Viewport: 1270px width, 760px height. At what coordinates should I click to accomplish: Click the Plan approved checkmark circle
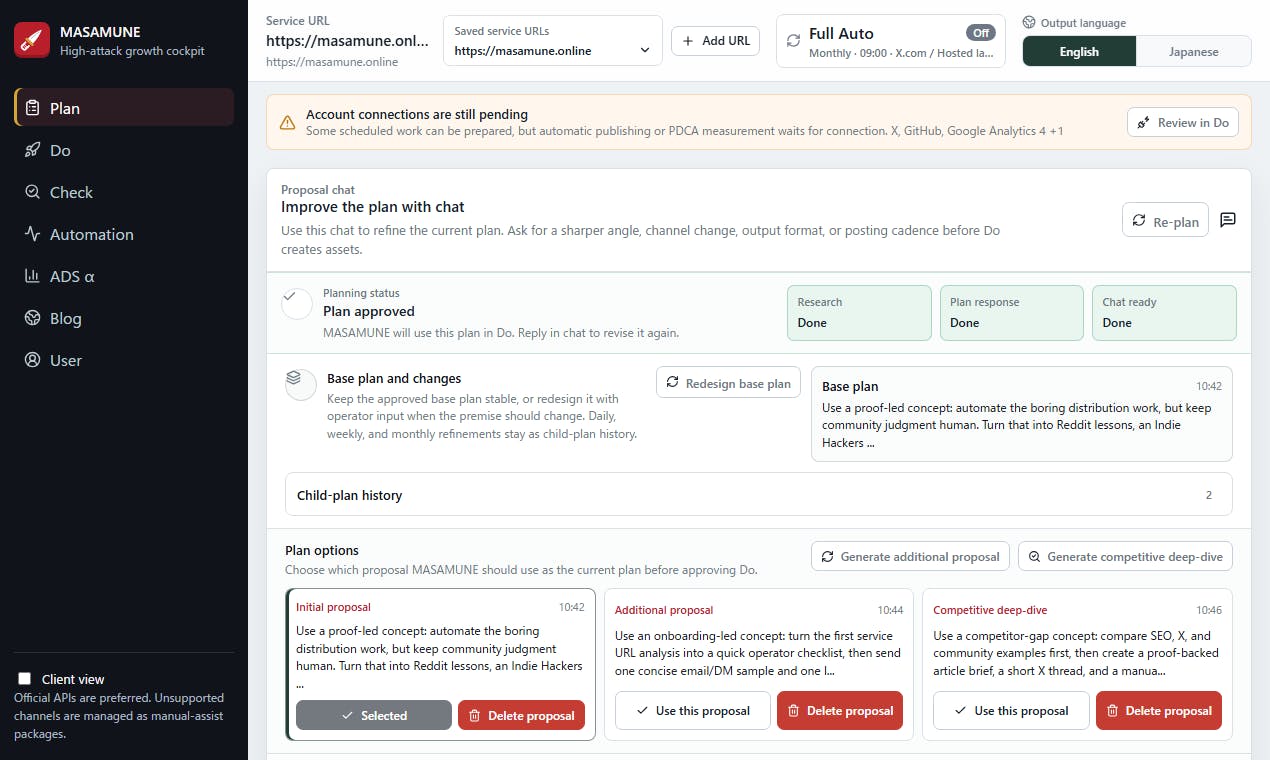[297, 303]
